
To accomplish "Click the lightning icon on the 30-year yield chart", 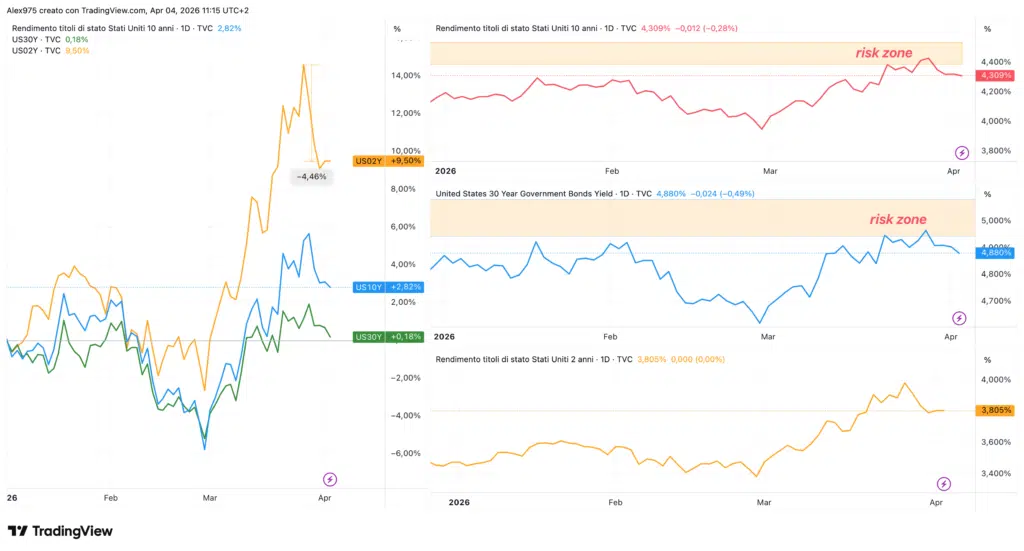I will pos(959,318).
